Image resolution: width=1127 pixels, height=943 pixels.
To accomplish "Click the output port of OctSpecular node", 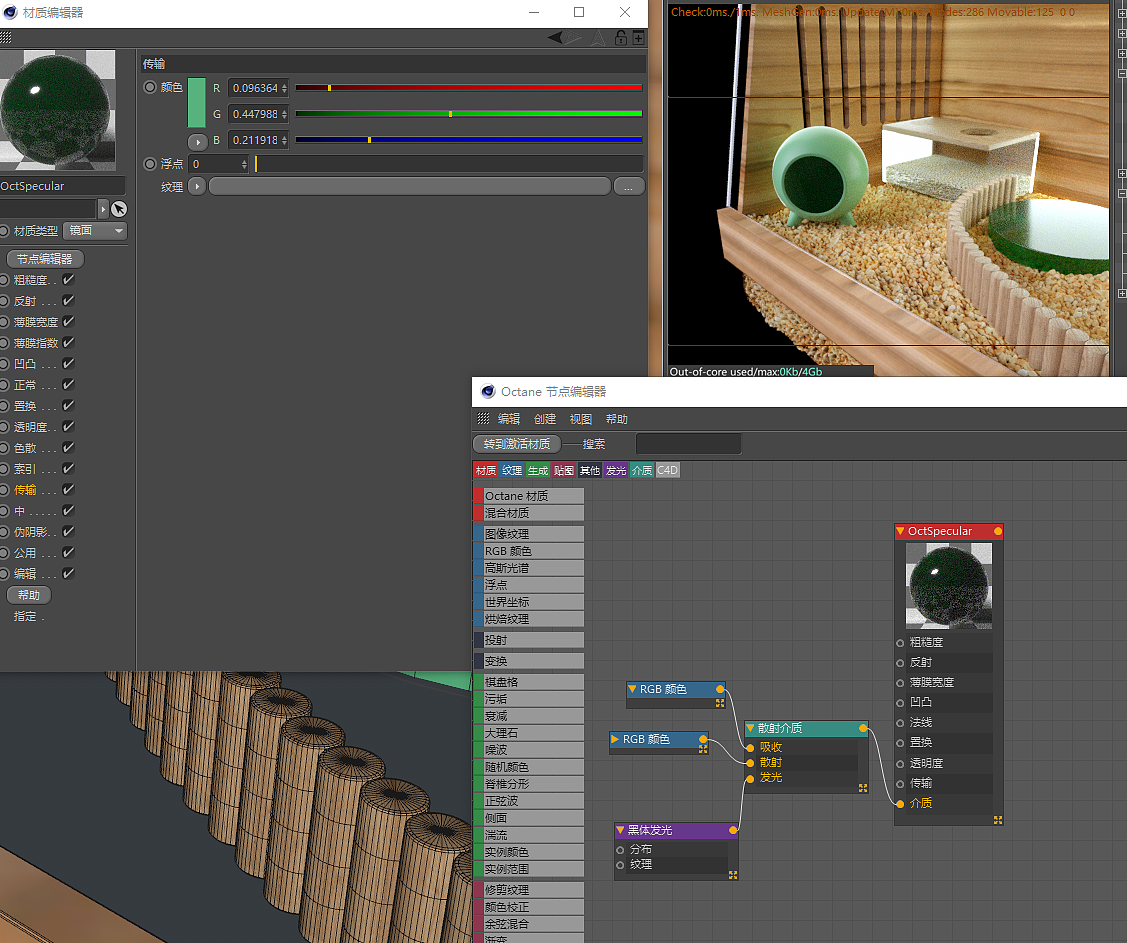I will coord(997,531).
